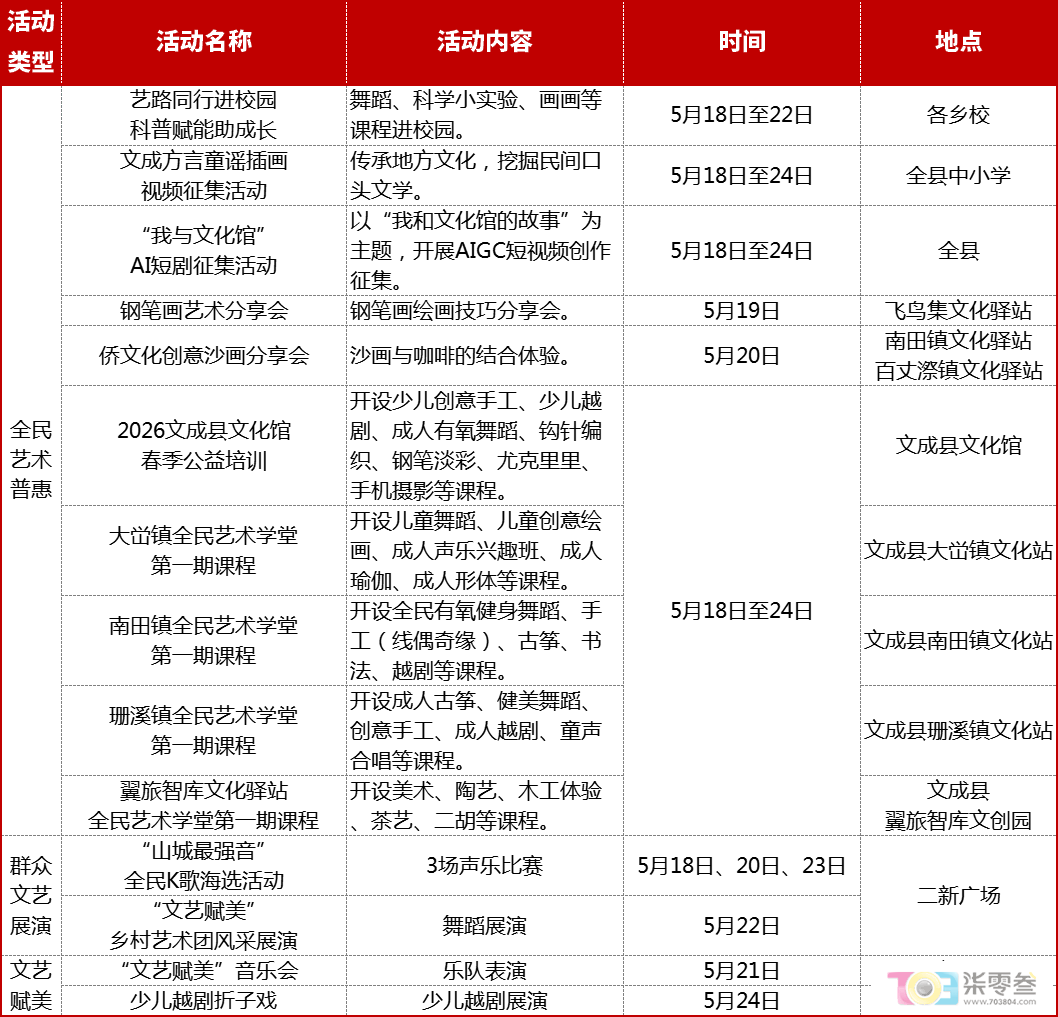Select the 钢笔画艺术分享会 cell
This screenshot has height=1017, width=1058.
pyautogui.click(x=204, y=310)
